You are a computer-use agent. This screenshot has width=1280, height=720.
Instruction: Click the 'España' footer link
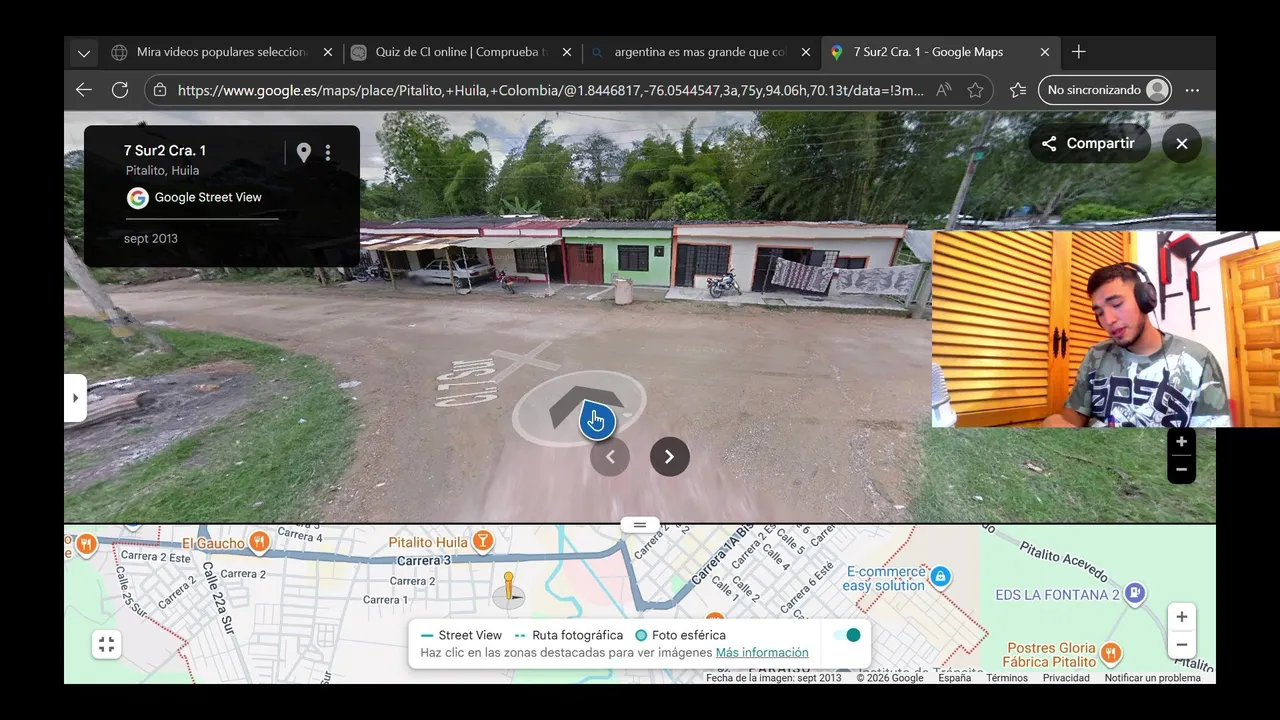coord(954,678)
